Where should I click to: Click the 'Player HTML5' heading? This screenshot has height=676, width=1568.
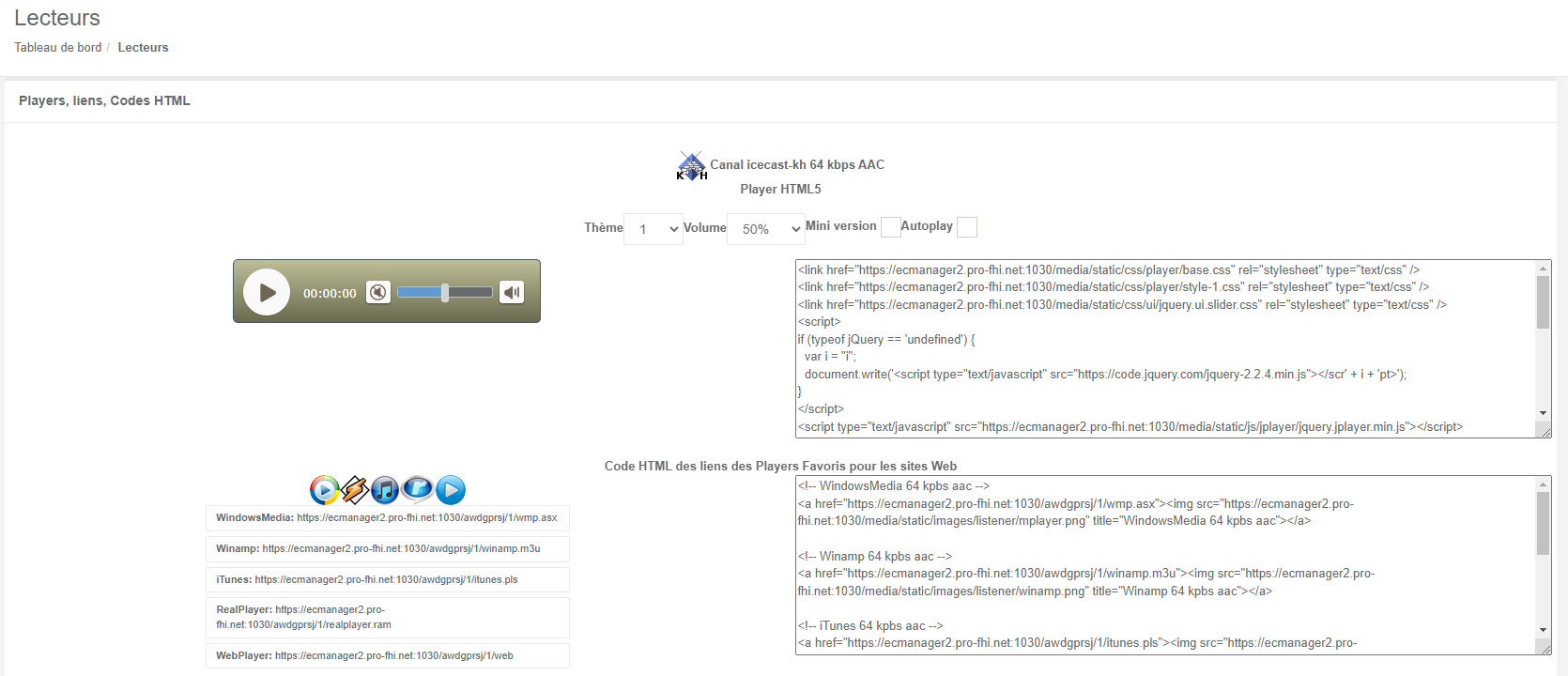coord(780,189)
